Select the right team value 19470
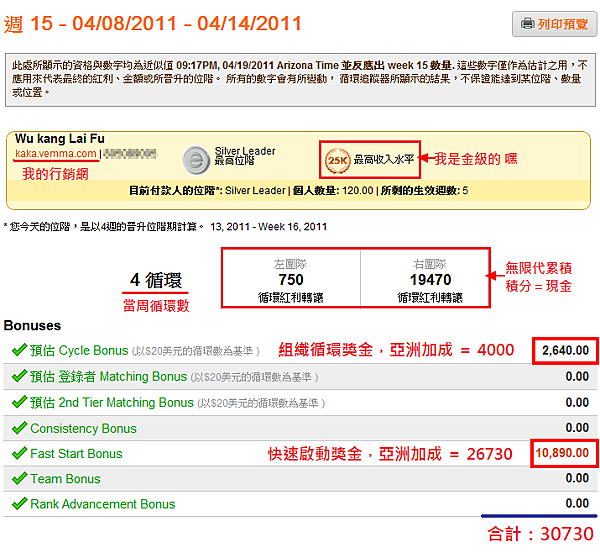 [x=430, y=280]
